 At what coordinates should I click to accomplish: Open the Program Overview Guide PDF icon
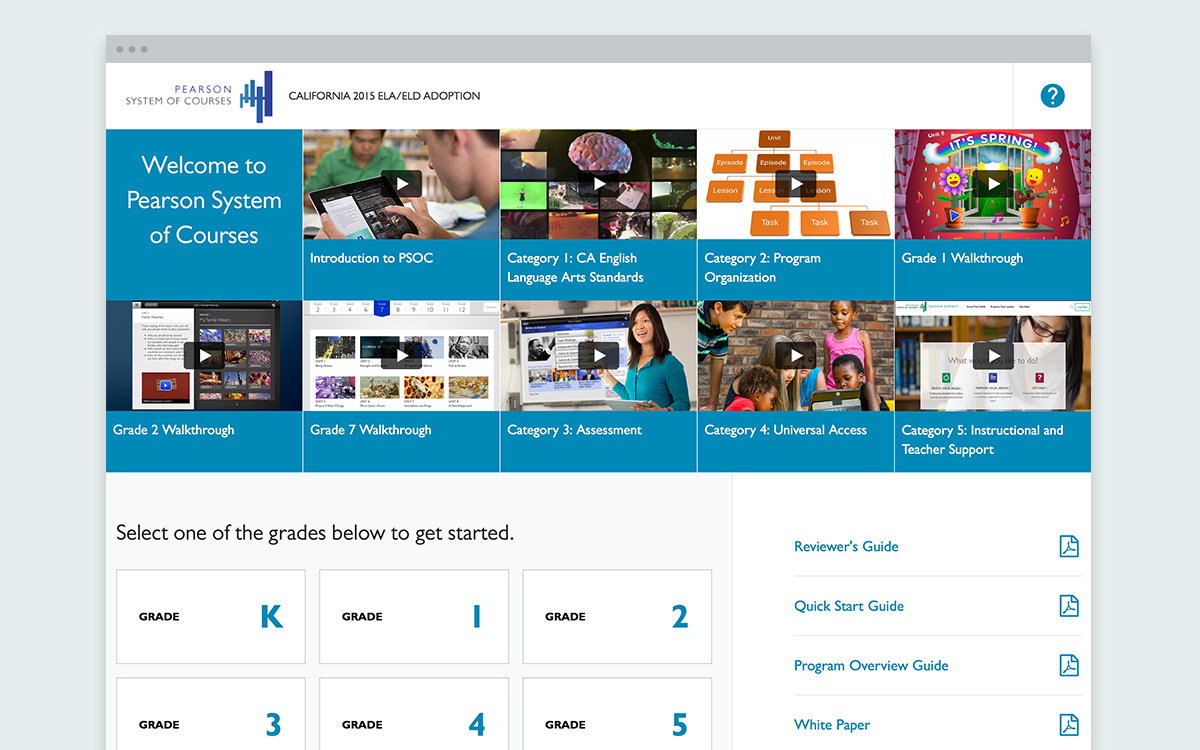point(1069,665)
